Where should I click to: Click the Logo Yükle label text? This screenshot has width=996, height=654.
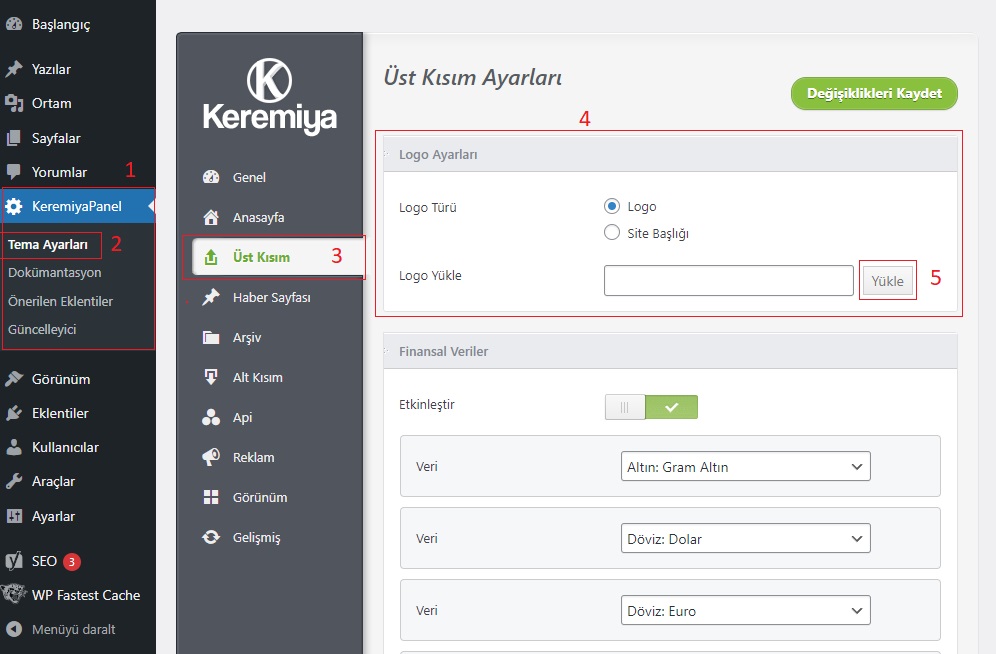coord(430,276)
